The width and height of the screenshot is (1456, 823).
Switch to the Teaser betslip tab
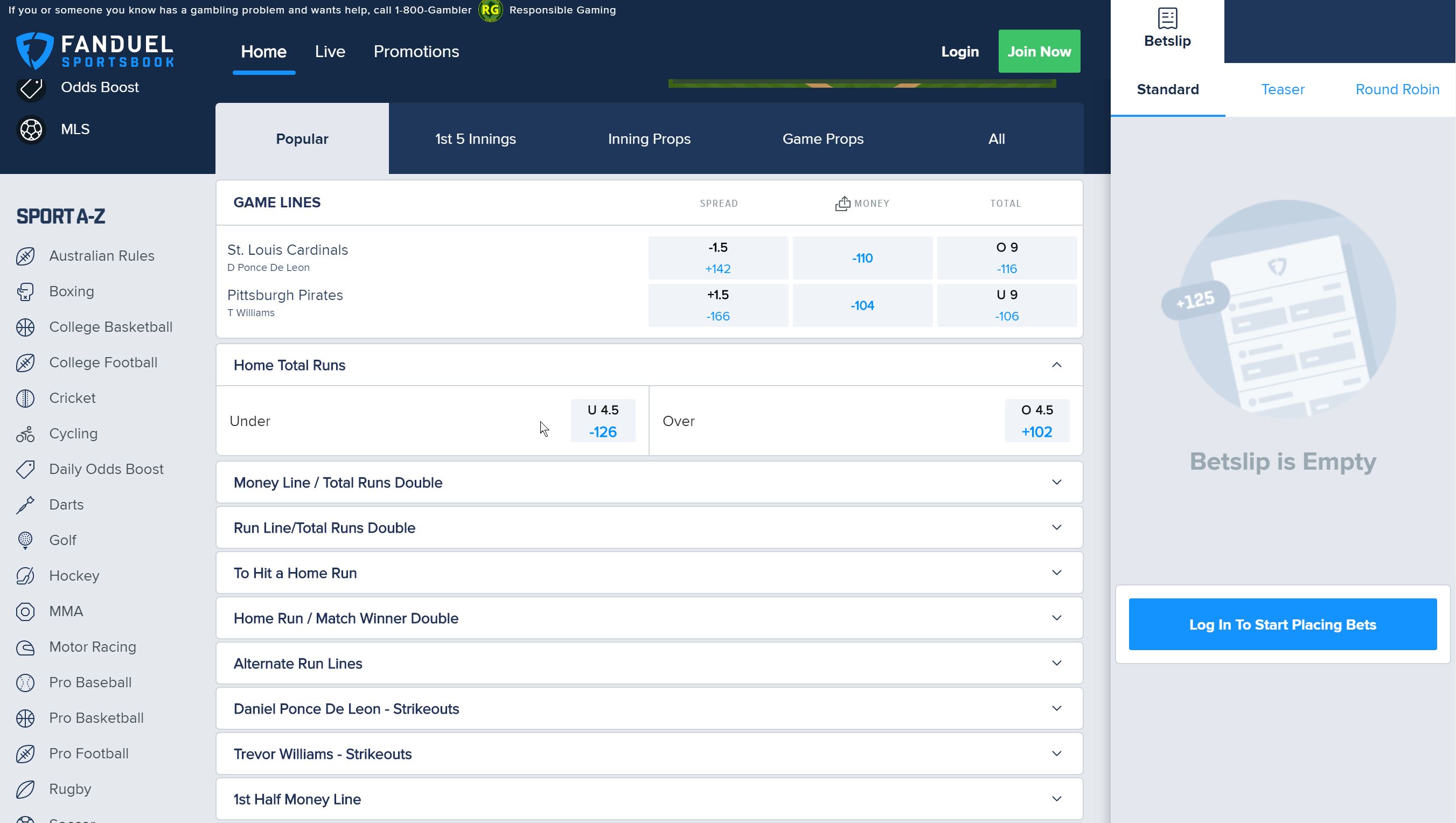1283,89
